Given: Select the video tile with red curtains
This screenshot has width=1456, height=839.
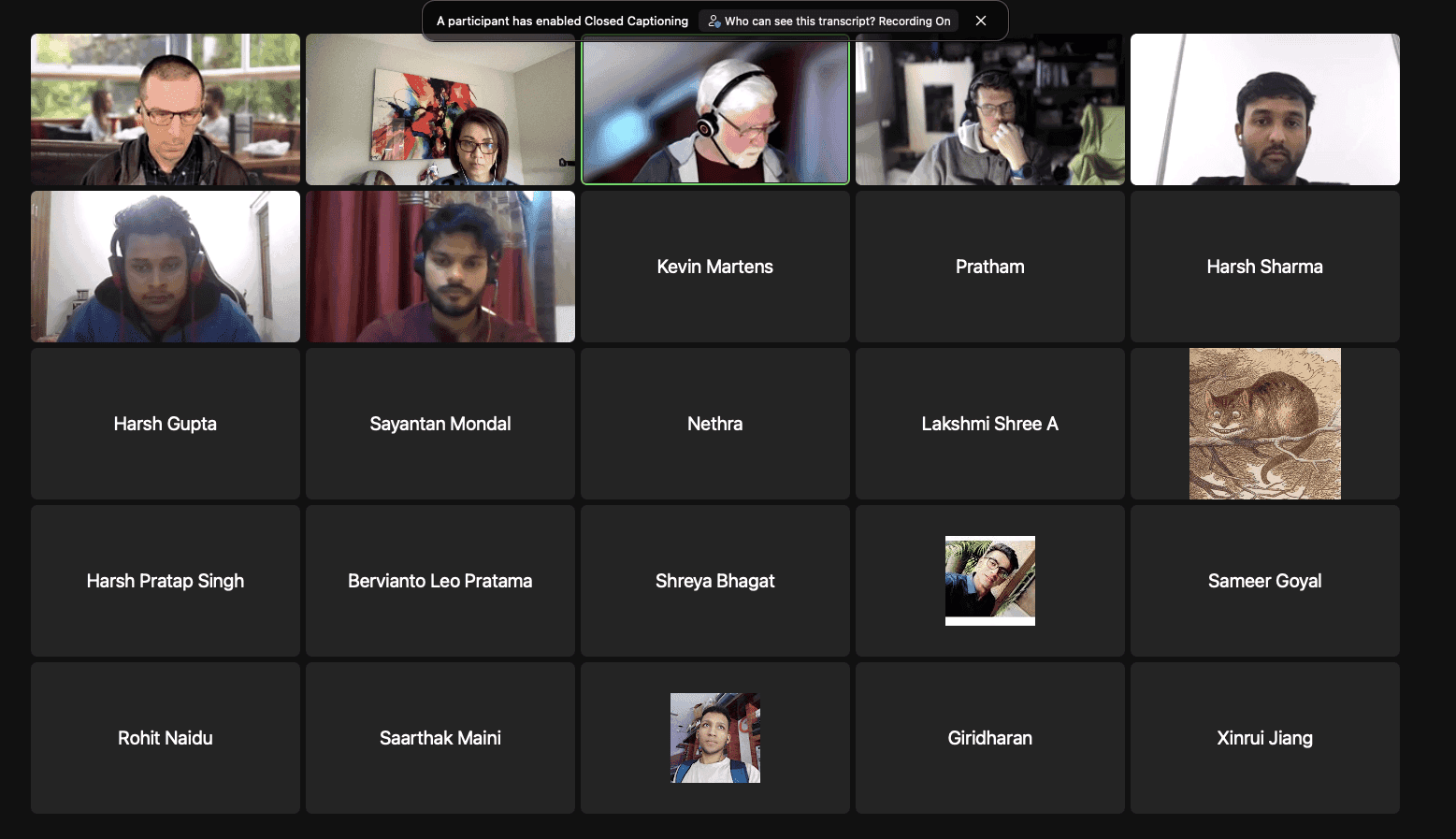Looking at the screenshot, I should click(x=440, y=267).
